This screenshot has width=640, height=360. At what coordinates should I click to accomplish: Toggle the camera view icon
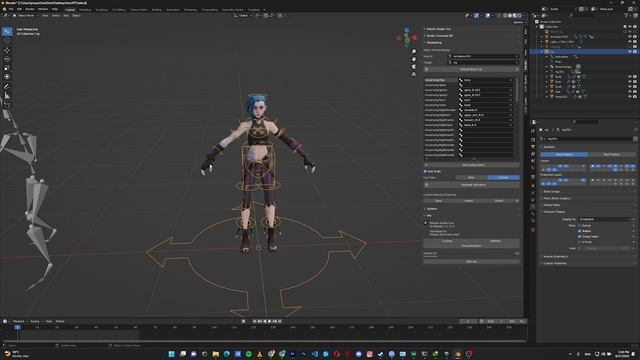pos(414,67)
